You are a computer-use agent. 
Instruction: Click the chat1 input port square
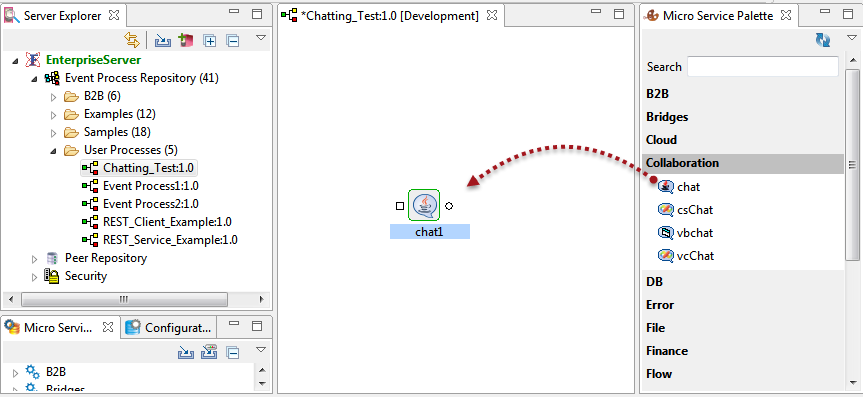pos(400,206)
